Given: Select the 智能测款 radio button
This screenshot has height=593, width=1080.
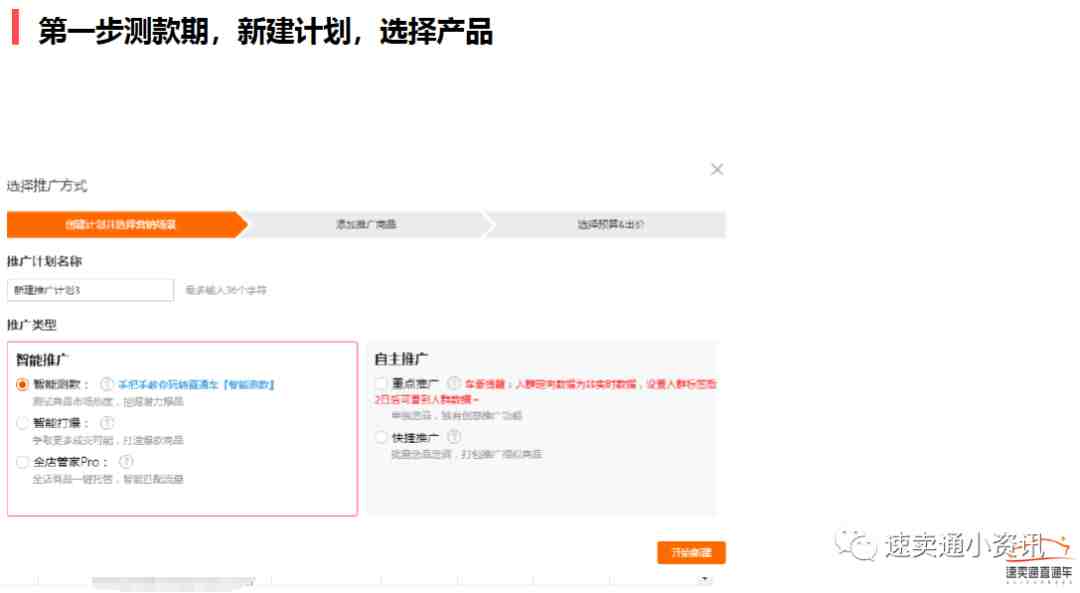Looking at the screenshot, I should pos(23,384).
